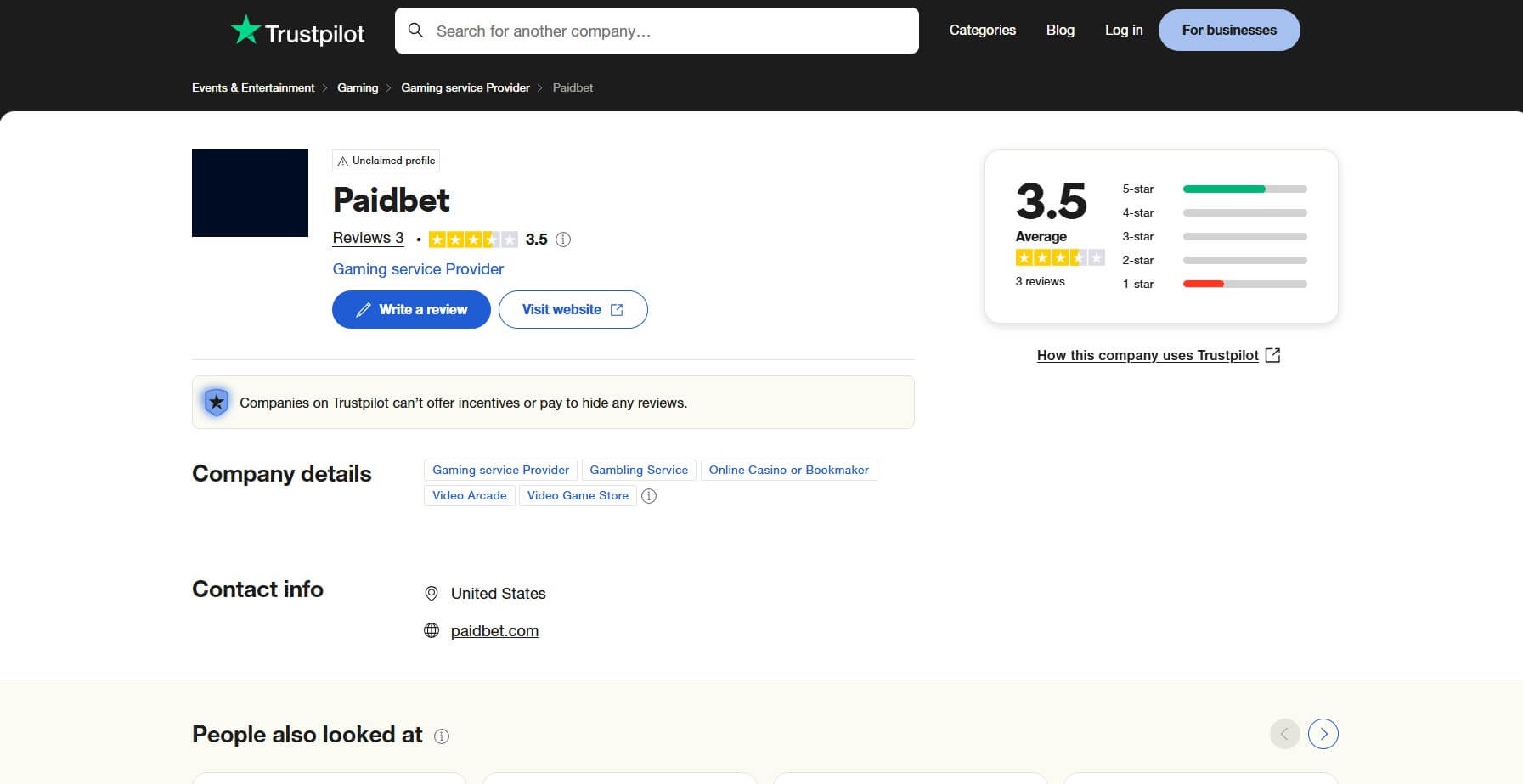Click the globe icon next to paidbet.com
The width and height of the screenshot is (1523, 784).
432,630
